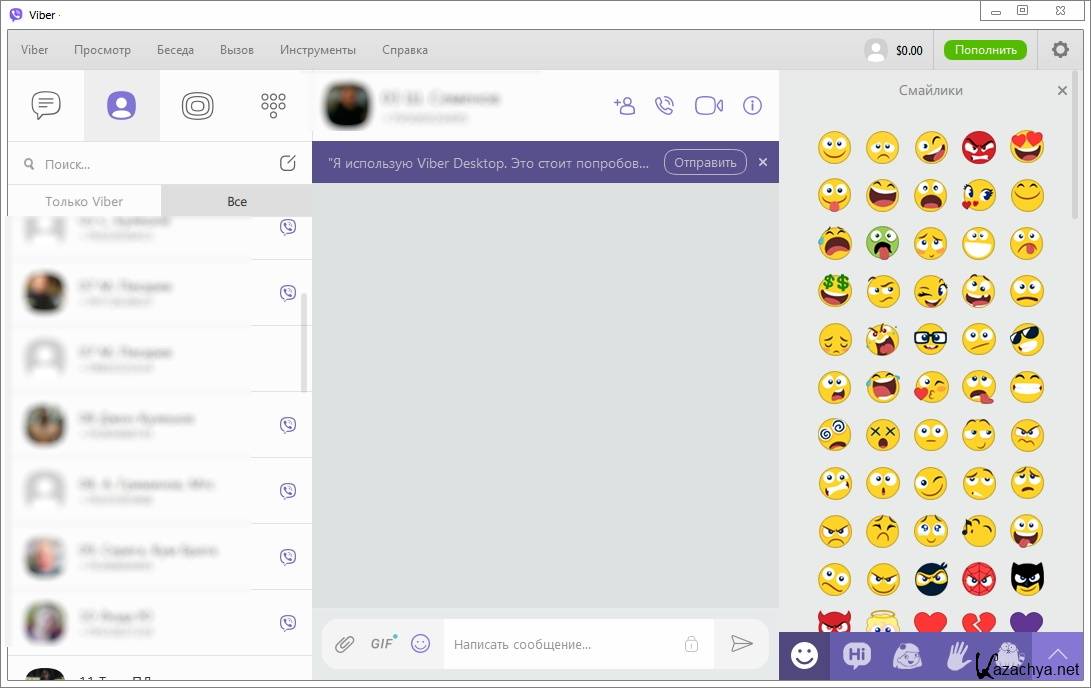Image resolution: width=1091 pixels, height=688 pixels.
Task: Start a video call with contact
Action: 709,106
